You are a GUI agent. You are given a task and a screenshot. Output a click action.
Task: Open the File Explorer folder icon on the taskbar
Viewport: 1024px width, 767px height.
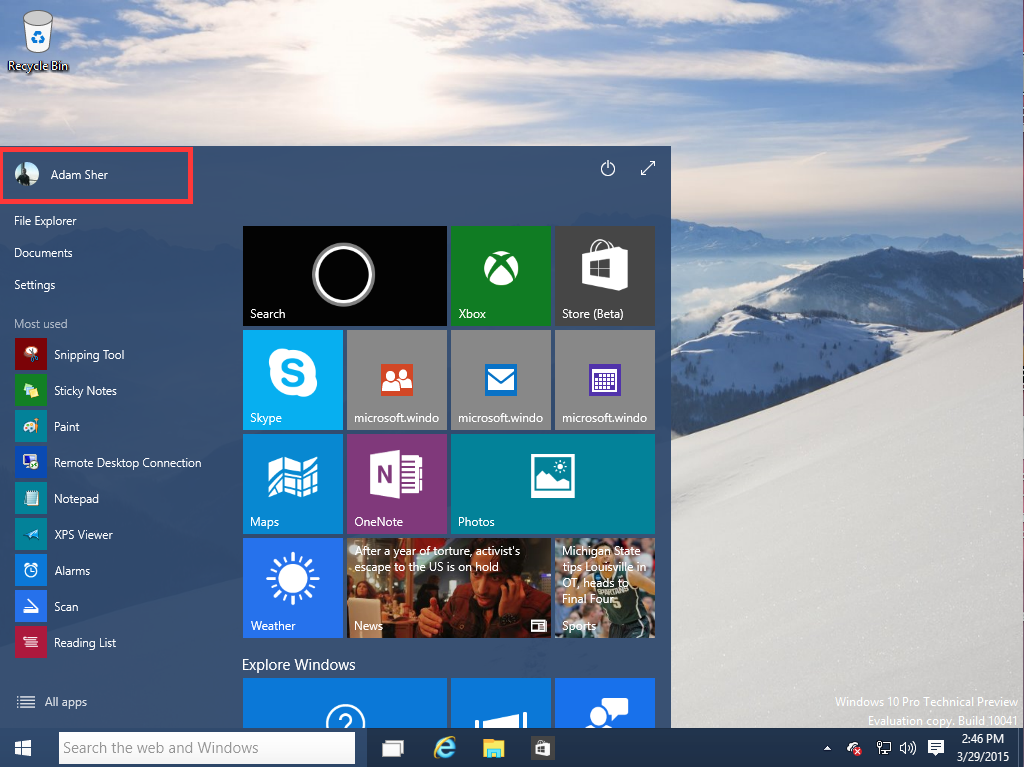(x=494, y=748)
